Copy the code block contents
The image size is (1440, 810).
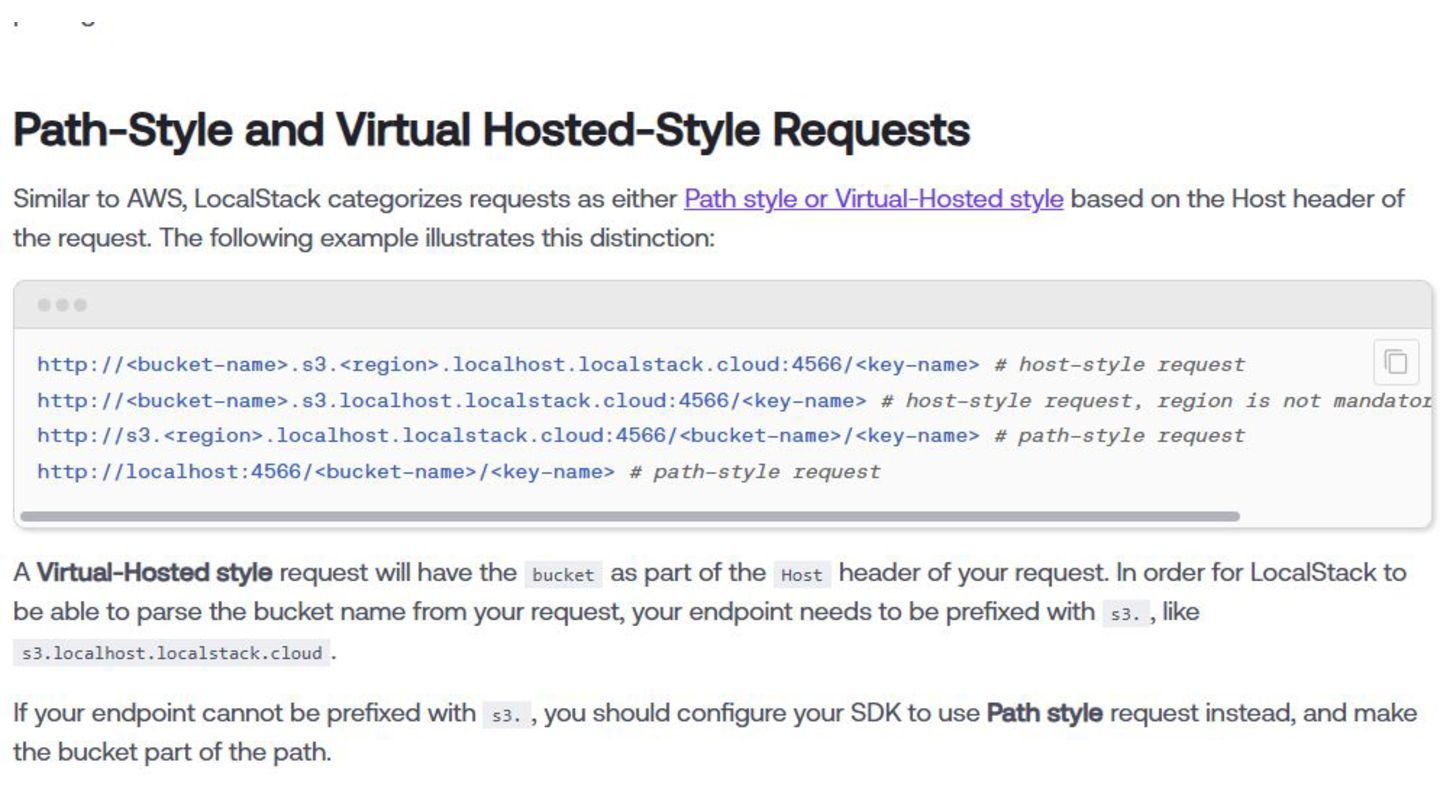pyautogui.click(x=1396, y=362)
